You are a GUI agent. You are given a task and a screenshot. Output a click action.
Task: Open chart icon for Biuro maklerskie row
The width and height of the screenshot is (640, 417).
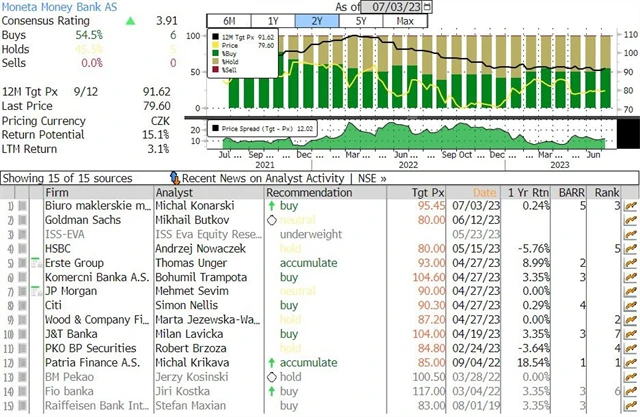[630, 205]
